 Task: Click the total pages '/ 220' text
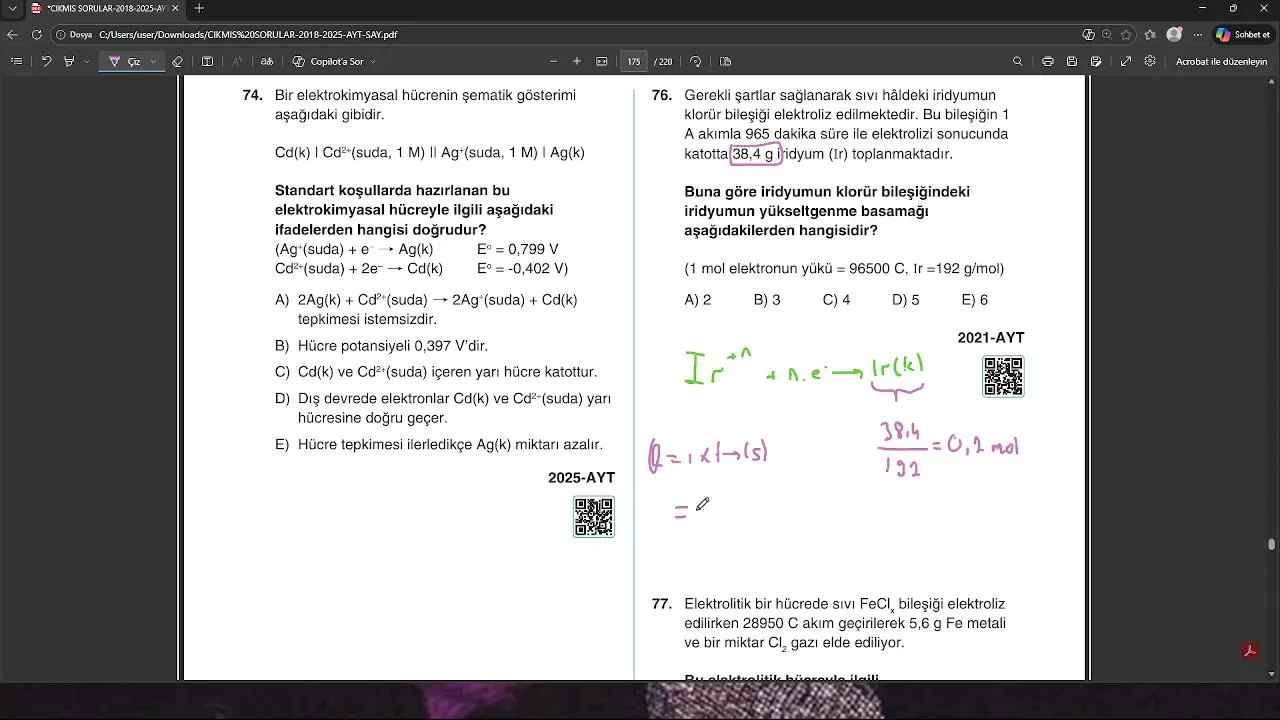click(x=663, y=61)
